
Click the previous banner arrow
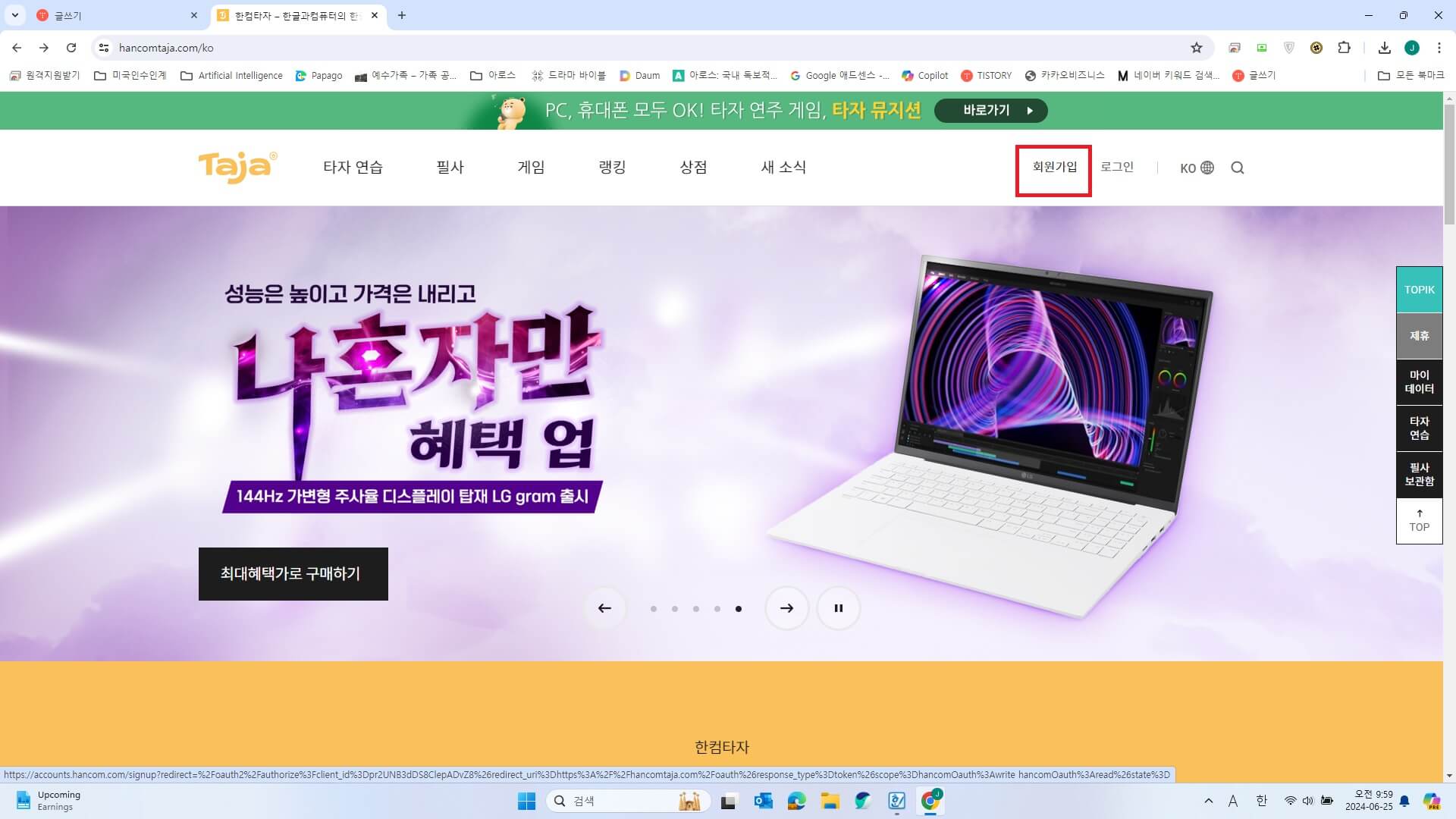(x=604, y=607)
